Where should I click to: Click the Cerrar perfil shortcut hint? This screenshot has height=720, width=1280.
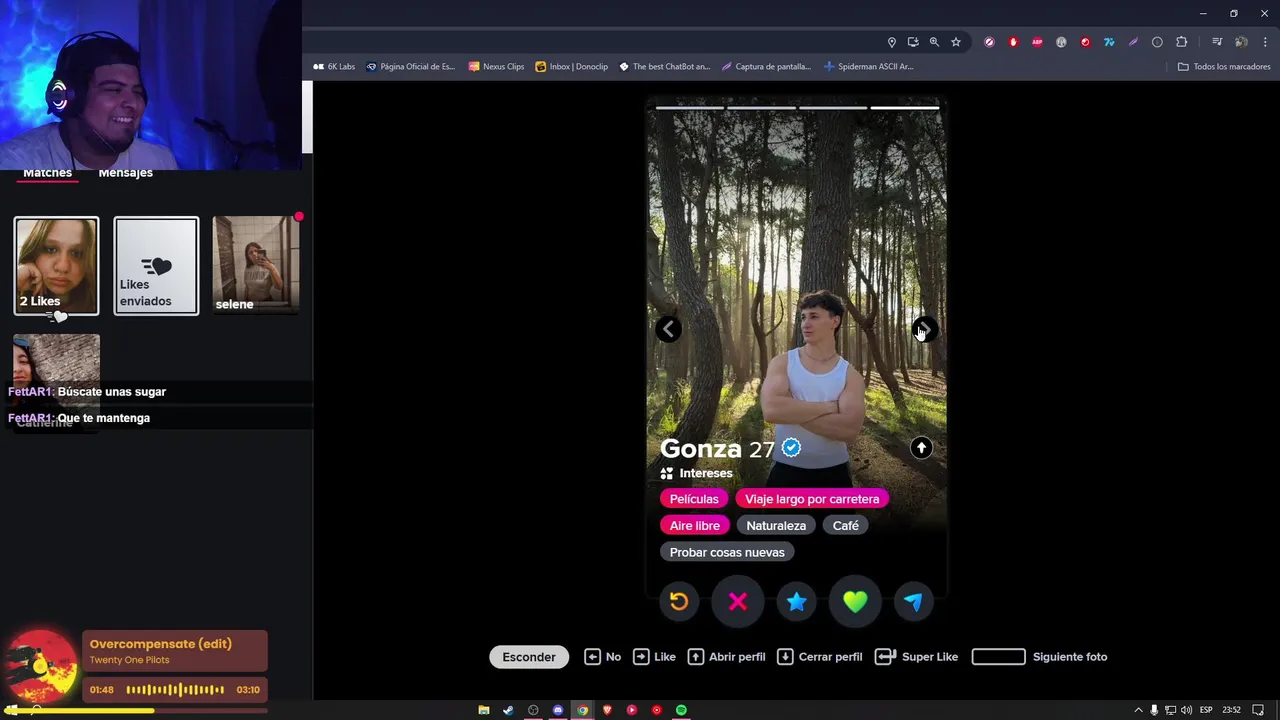[x=820, y=657]
